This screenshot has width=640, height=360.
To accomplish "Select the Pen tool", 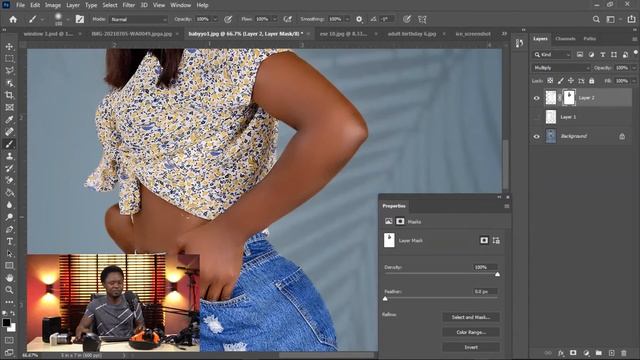I will click(x=9, y=229).
